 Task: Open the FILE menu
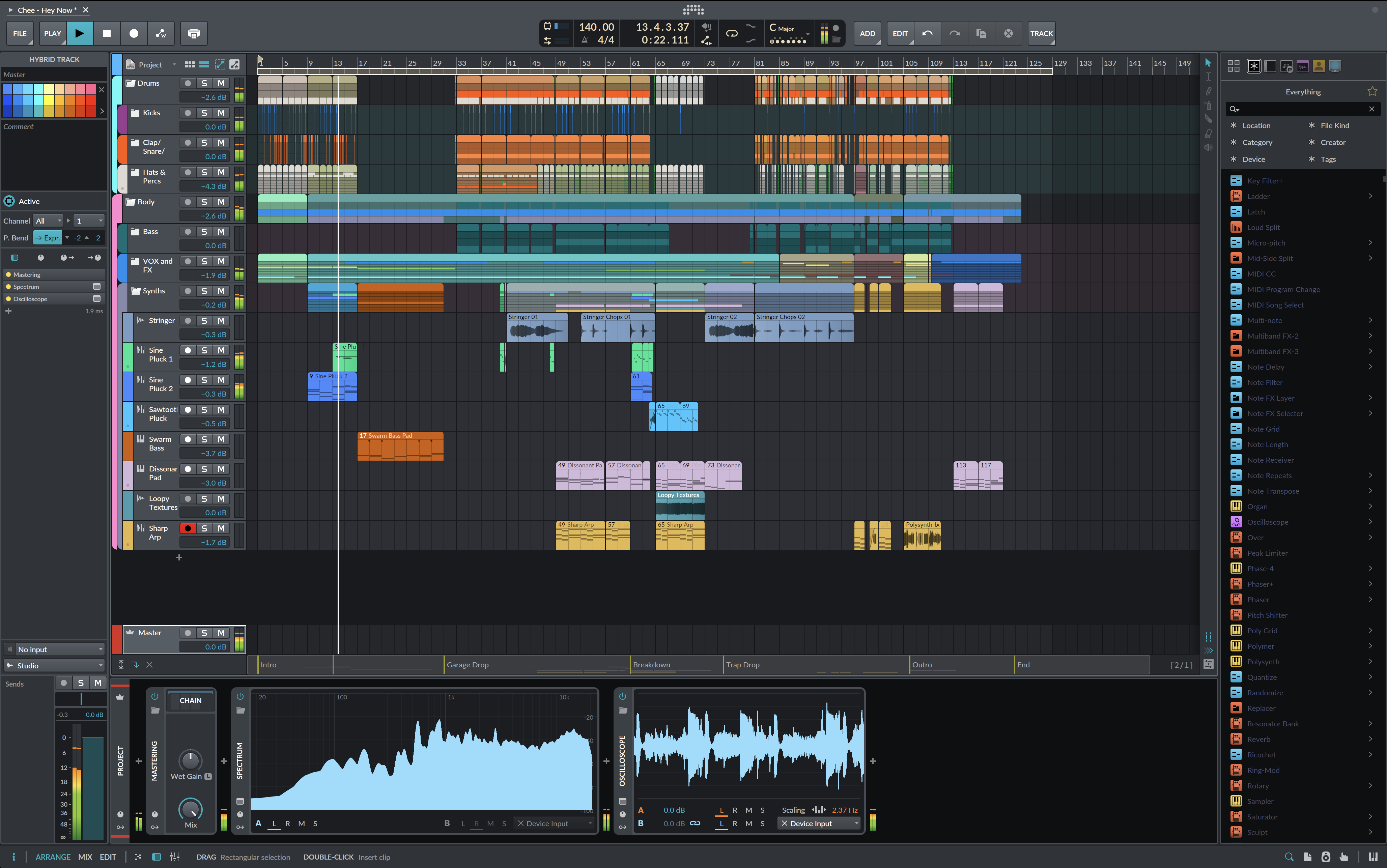(20, 33)
